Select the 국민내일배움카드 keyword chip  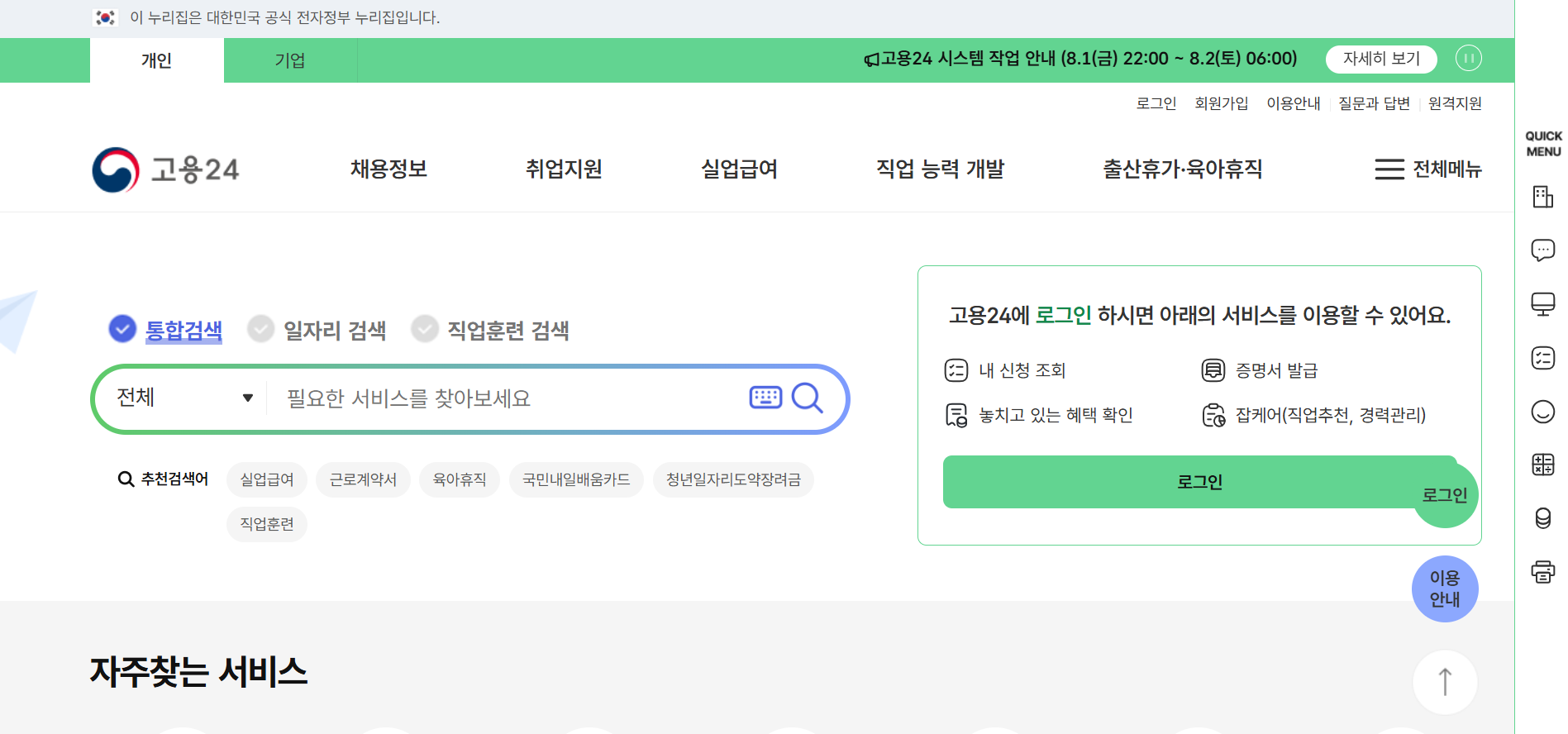pos(576,479)
